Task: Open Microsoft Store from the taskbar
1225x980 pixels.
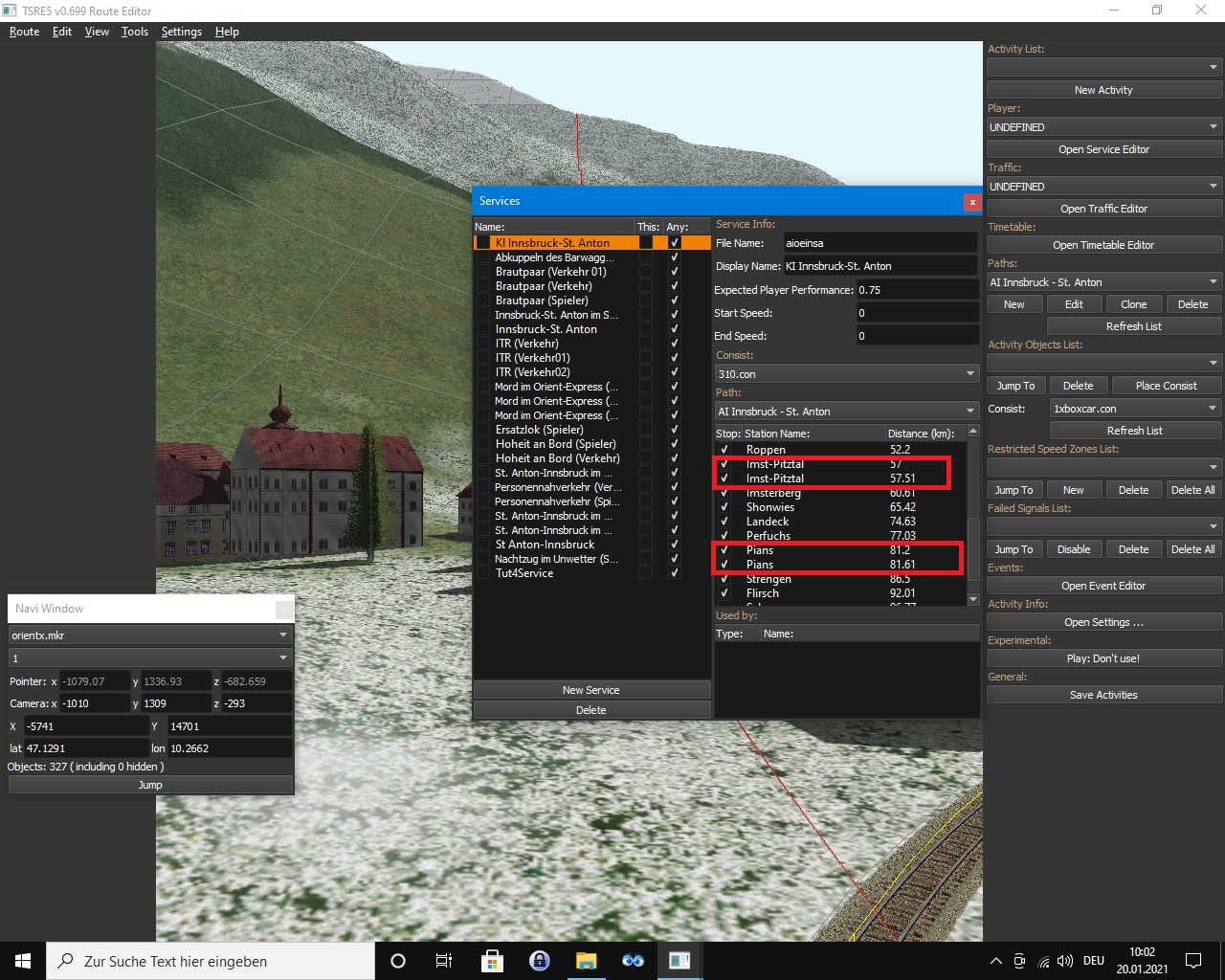Action: 492,961
